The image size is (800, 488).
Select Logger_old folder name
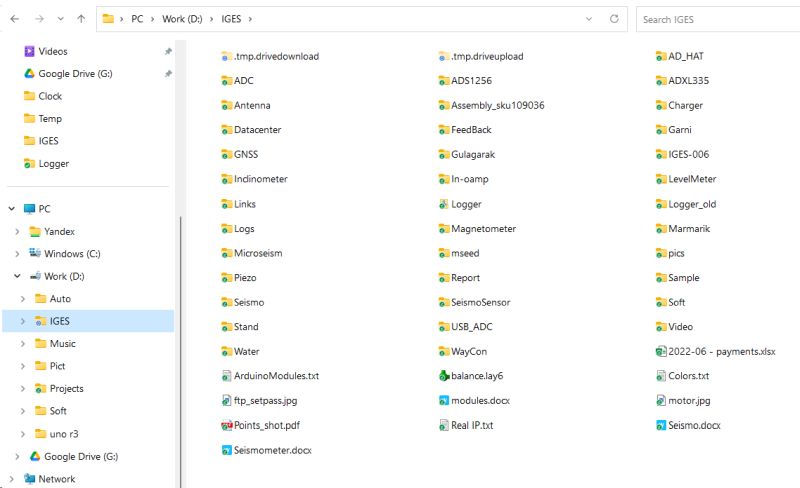[692, 204]
